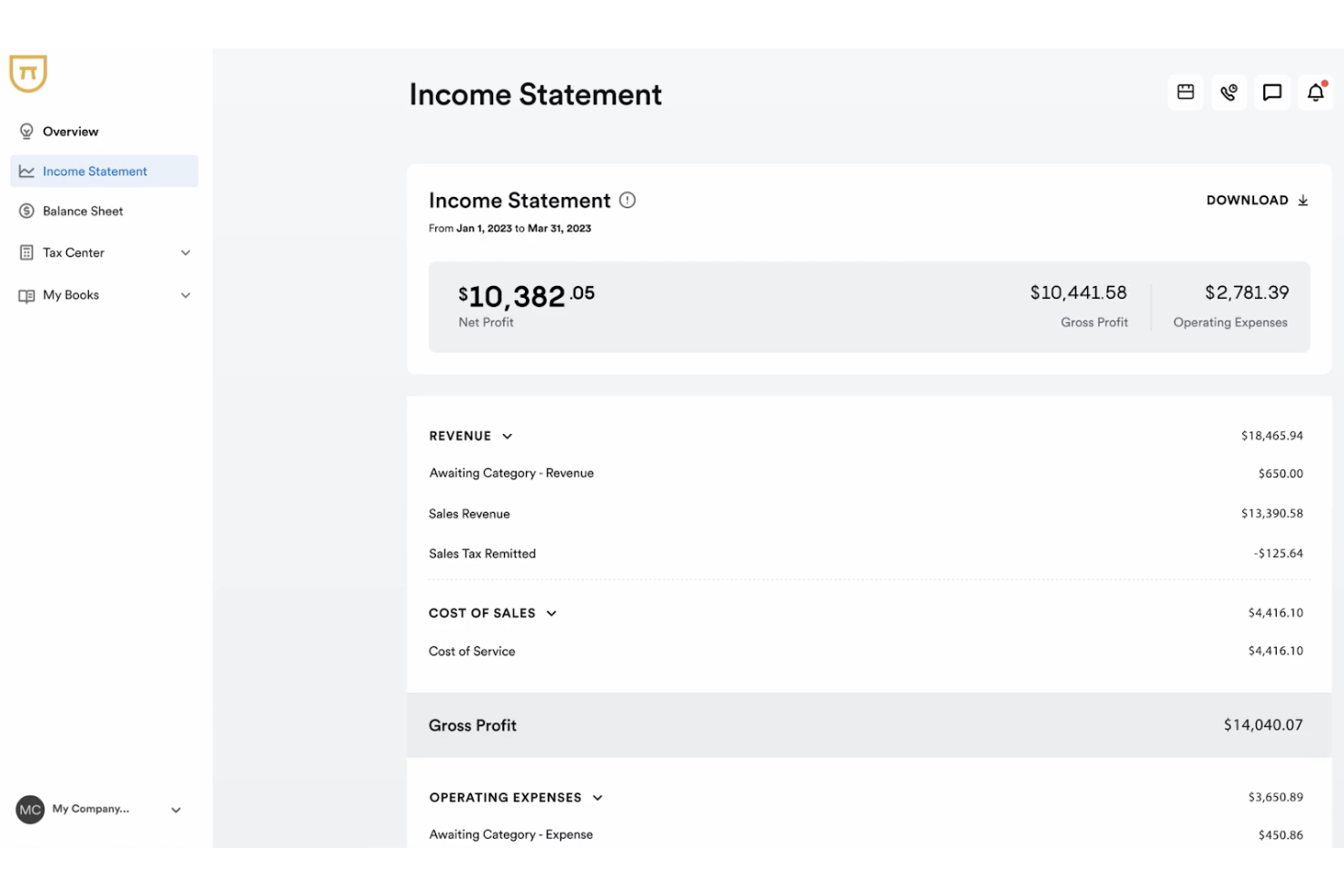Open the calendar booking icon
Screen dimensions: 1344x896
(x=1185, y=92)
